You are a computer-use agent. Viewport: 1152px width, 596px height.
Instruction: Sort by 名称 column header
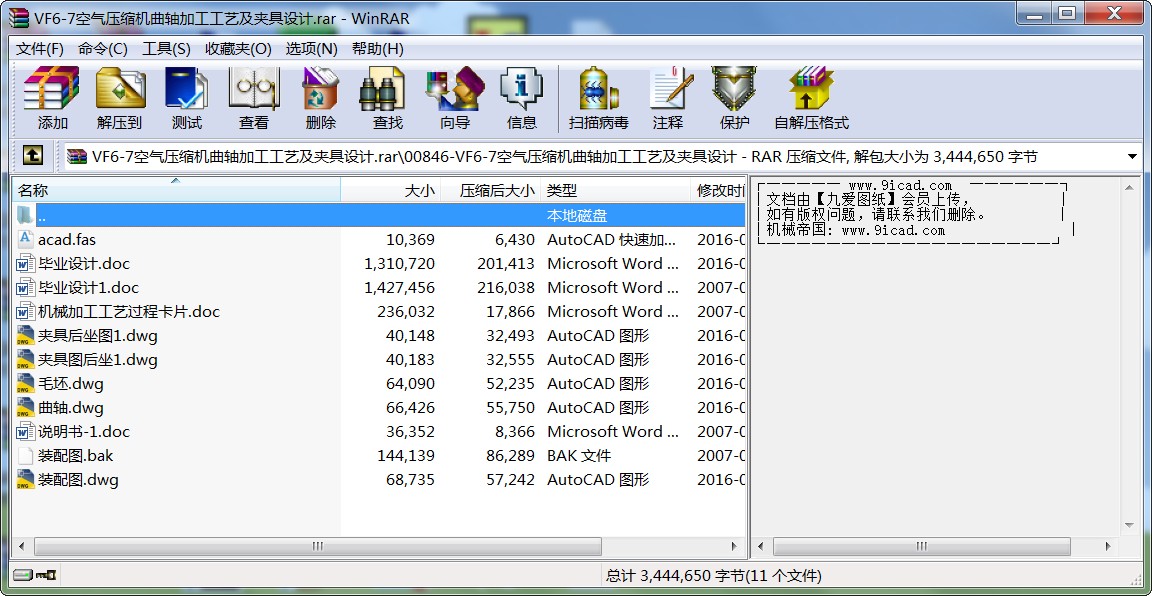click(x=176, y=190)
